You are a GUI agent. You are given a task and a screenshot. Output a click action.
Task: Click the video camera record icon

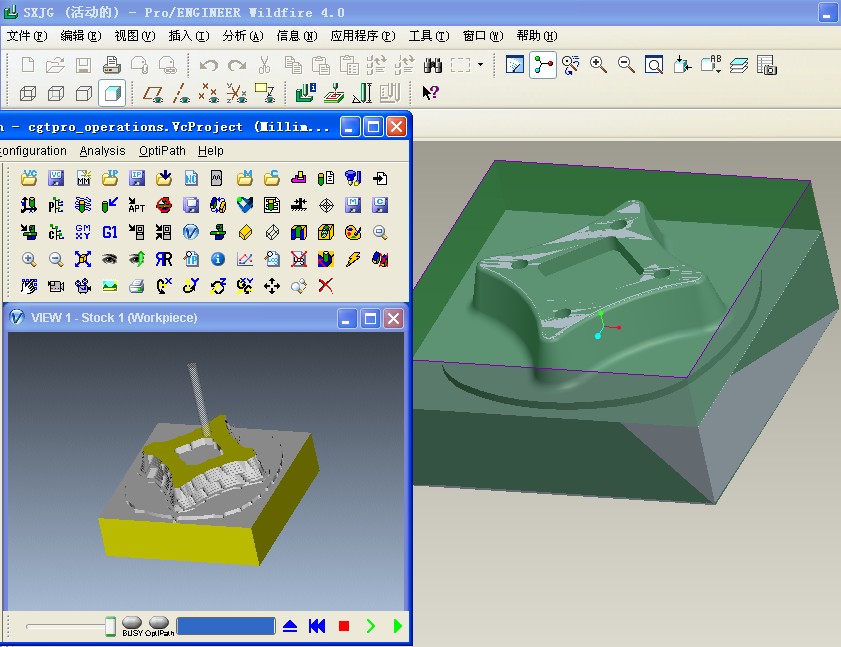tap(56, 286)
